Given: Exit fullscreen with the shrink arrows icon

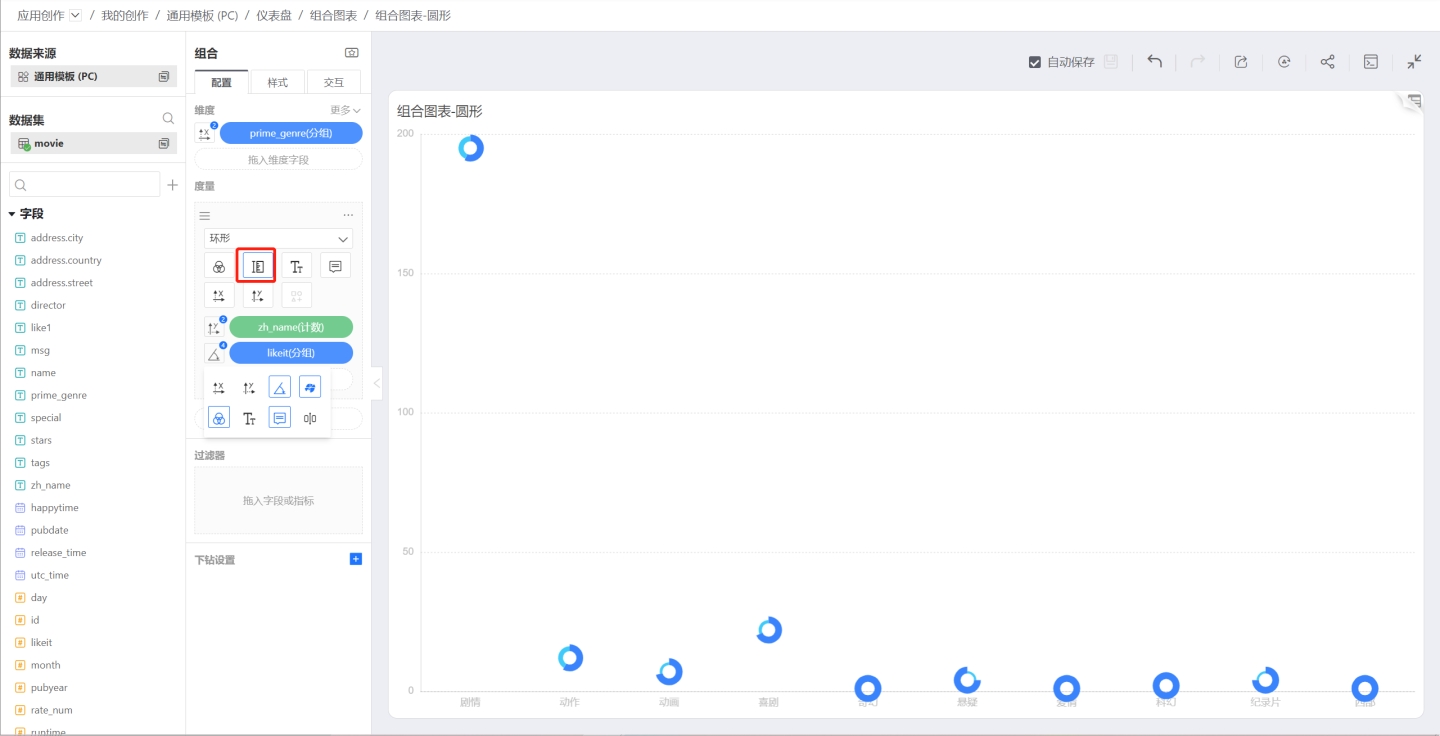Looking at the screenshot, I should (1414, 62).
